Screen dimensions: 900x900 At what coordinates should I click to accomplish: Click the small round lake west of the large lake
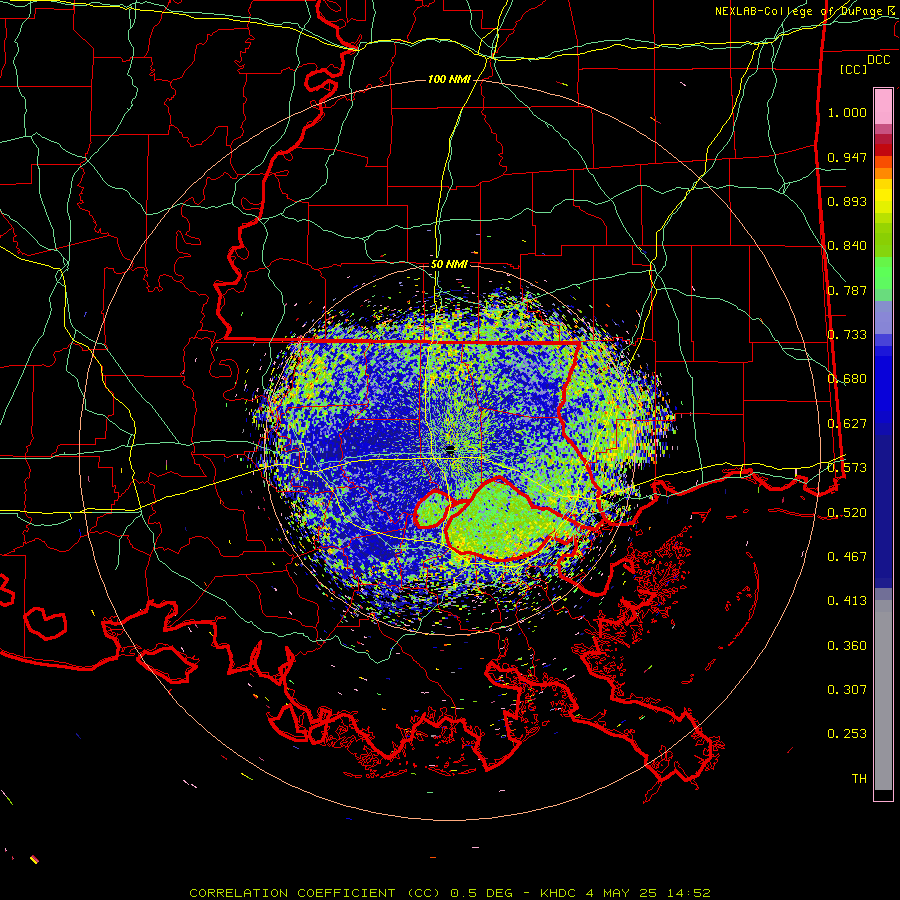[x=432, y=509]
